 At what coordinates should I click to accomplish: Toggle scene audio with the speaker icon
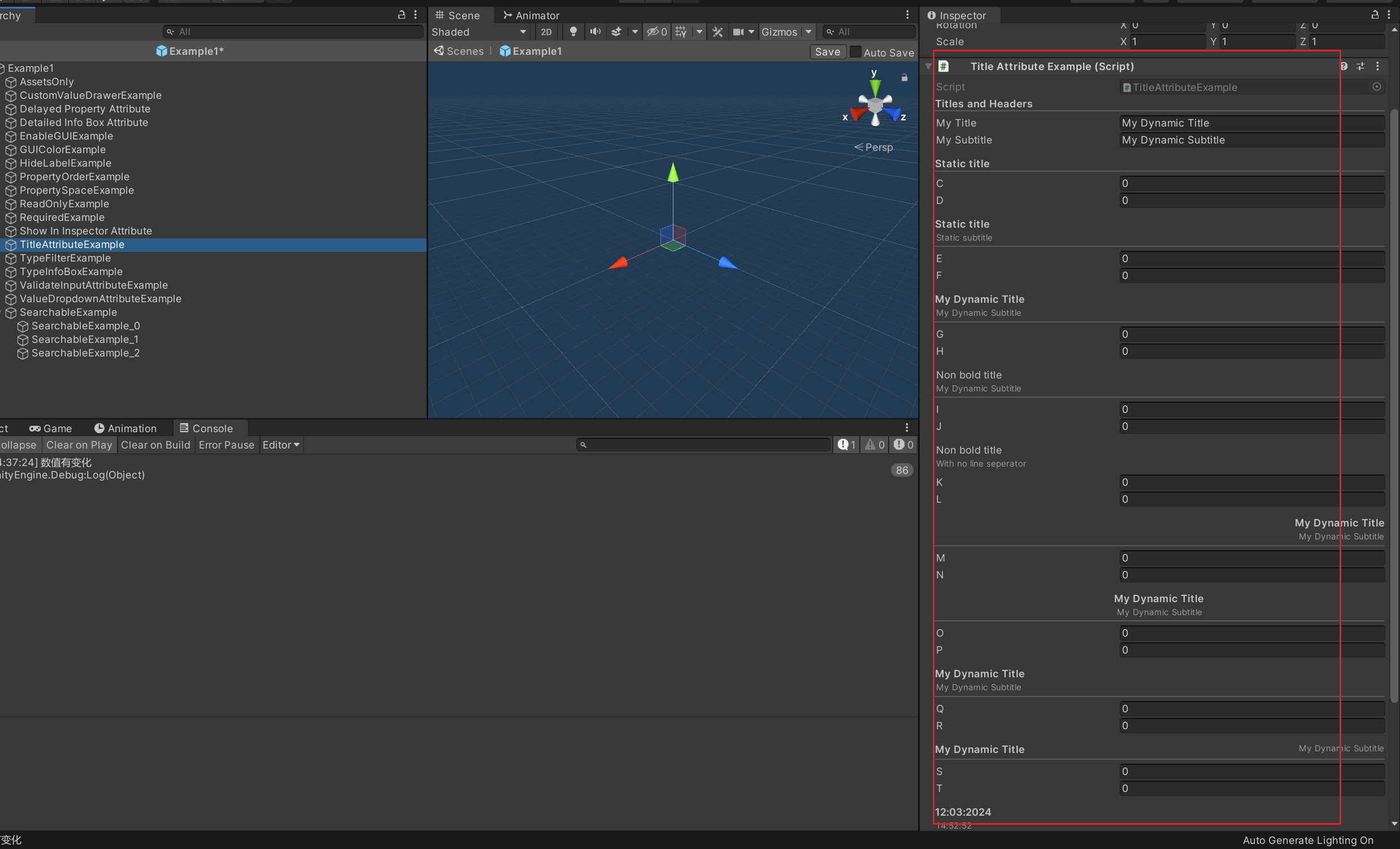(595, 32)
